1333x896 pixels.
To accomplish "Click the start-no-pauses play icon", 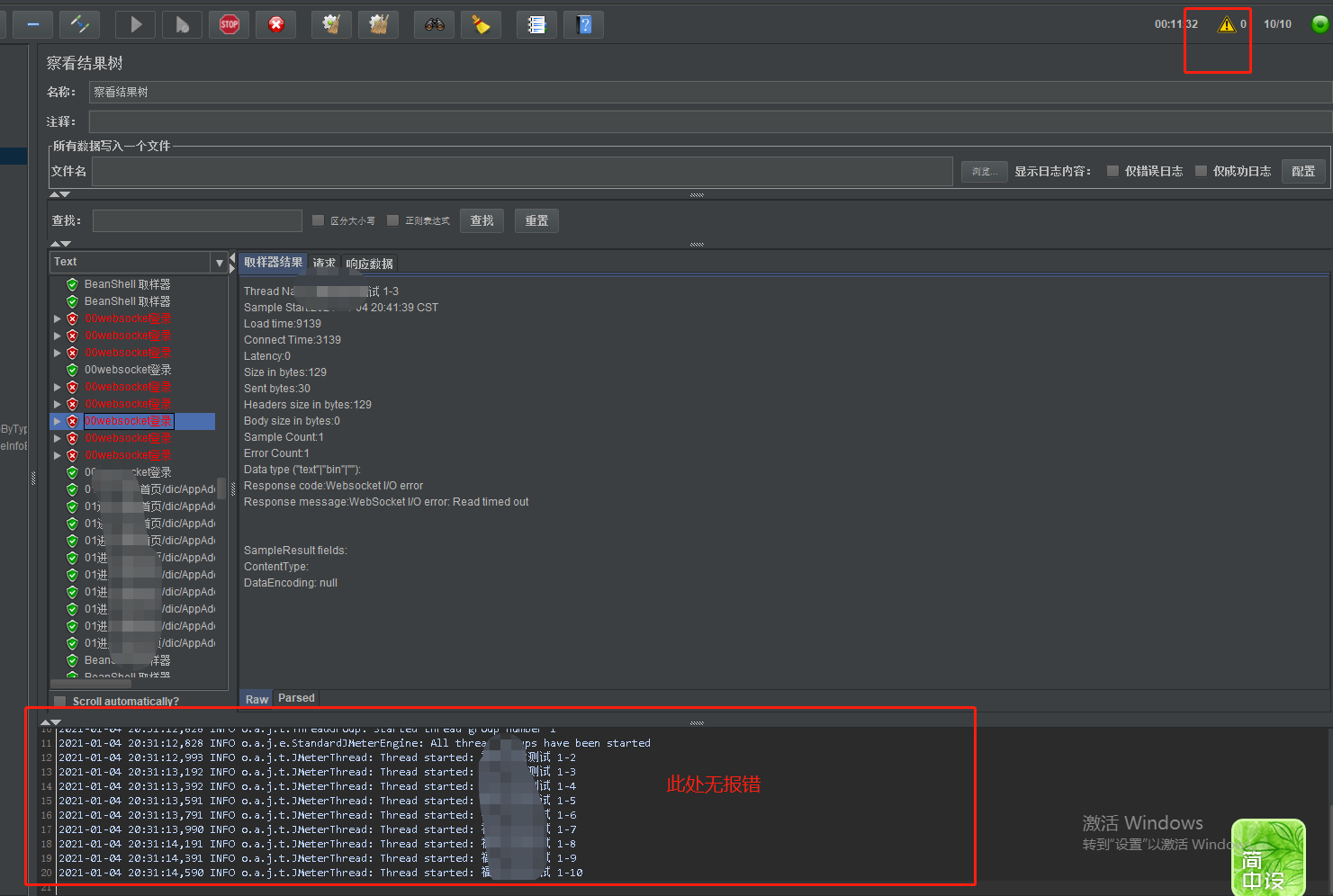I will click(x=182, y=24).
